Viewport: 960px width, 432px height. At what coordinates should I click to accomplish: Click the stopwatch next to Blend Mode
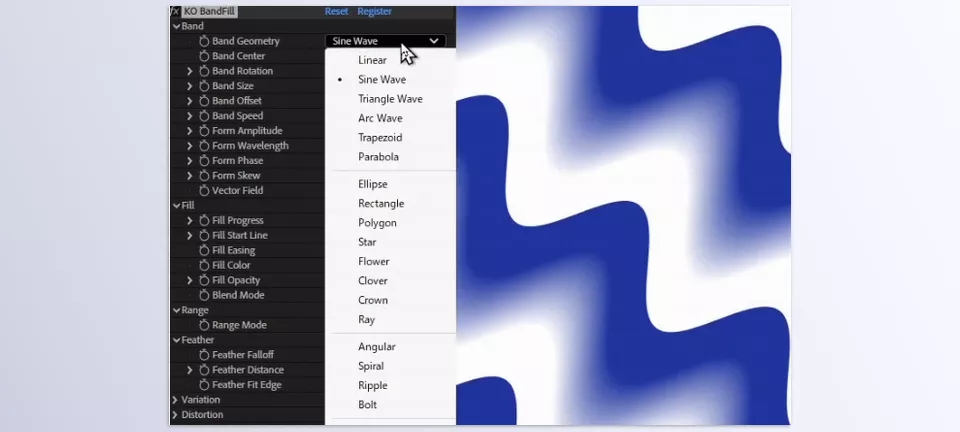coord(204,295)
